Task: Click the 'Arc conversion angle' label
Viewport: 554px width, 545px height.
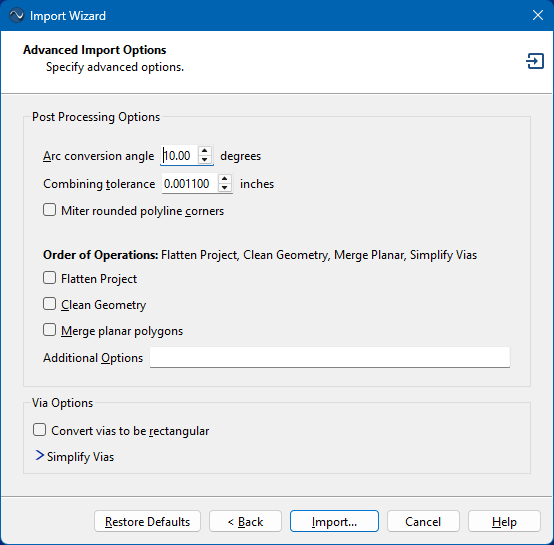Action: [x=99, y=156]
